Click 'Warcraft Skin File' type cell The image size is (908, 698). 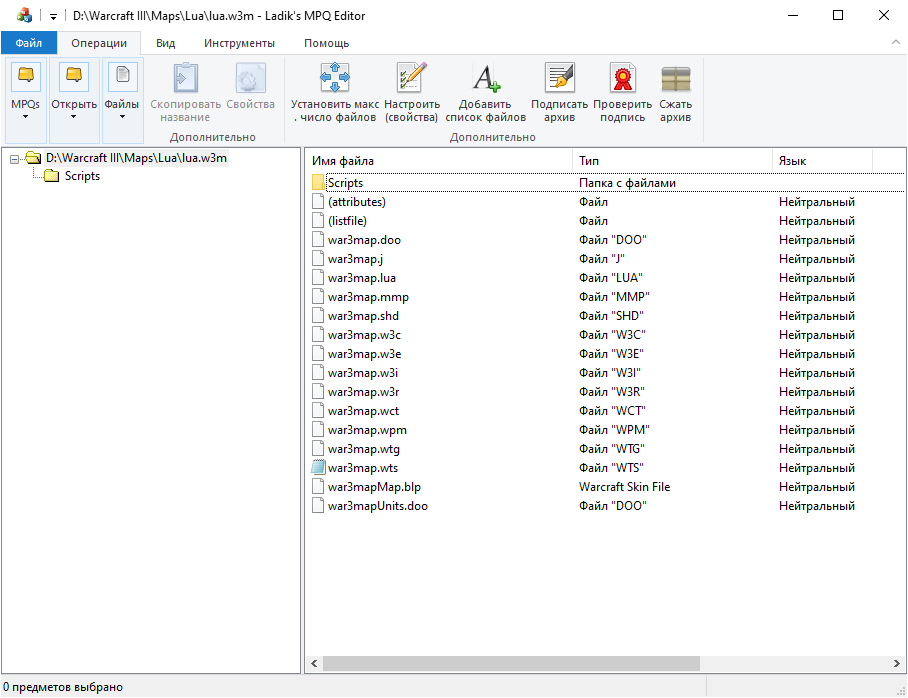tap(624, 487)
